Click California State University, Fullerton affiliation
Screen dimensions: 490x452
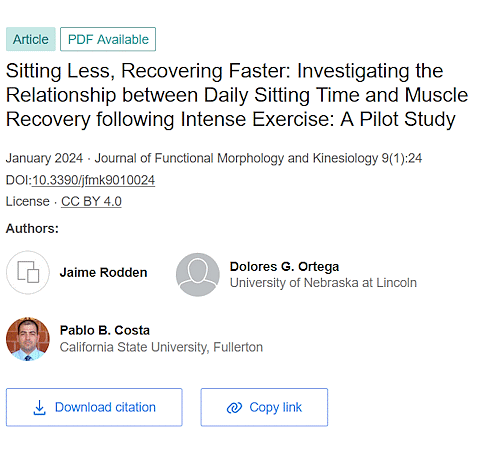point(161,347)
